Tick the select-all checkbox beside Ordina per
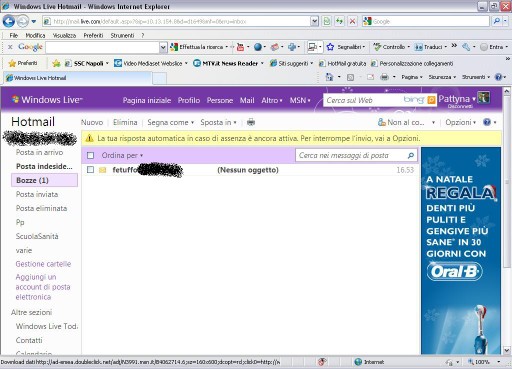 pos(90,155)
